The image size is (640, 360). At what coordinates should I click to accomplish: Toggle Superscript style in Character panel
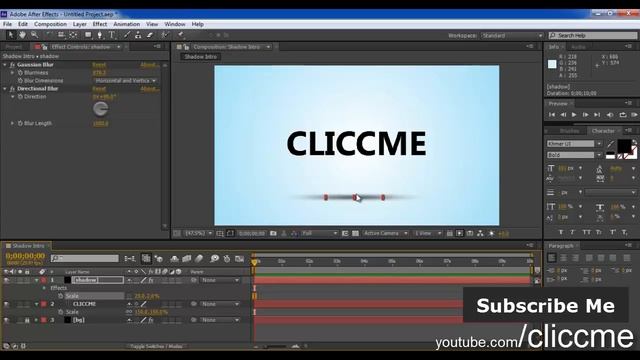(613, 232)
